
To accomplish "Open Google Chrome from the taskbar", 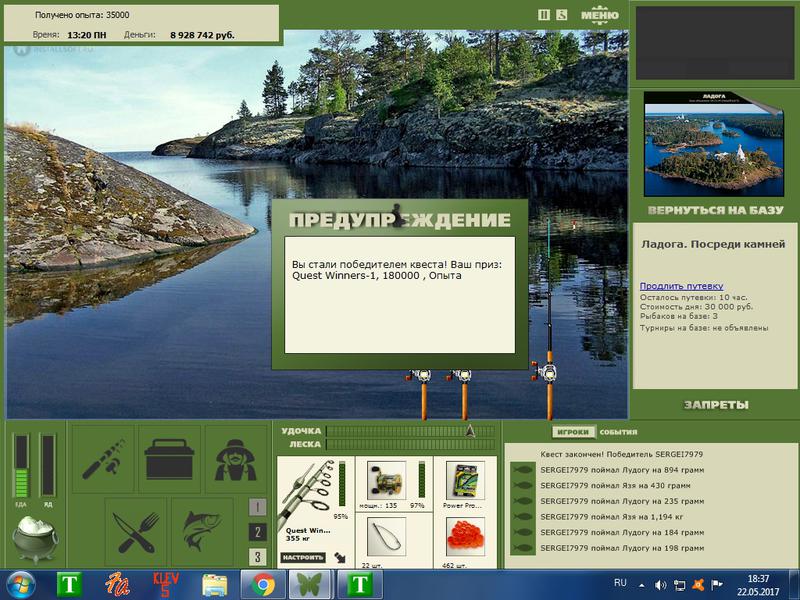I will (x=263, y=585).
